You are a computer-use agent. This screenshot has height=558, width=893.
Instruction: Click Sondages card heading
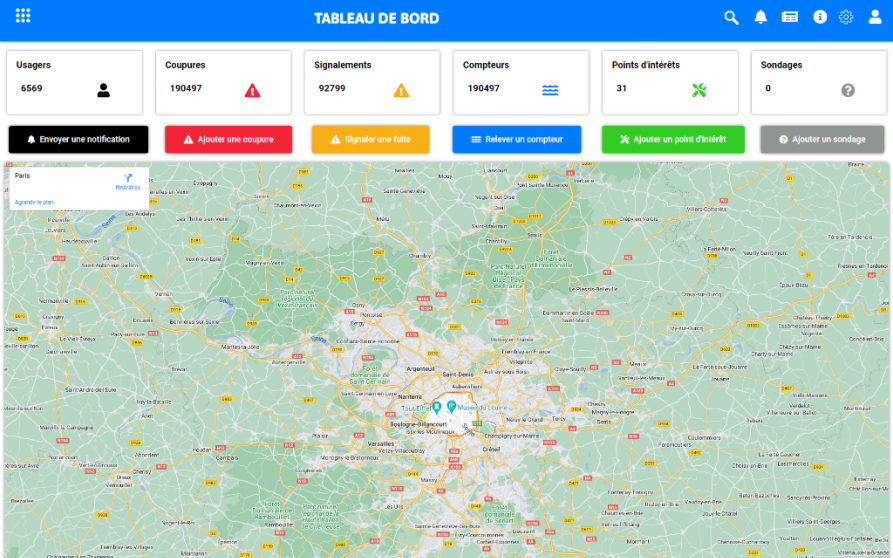[781, 65]
